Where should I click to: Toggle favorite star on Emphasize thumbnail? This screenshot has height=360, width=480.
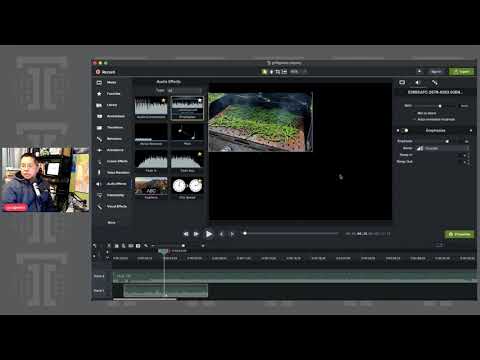pyautogui.click(x=200, y=100)
